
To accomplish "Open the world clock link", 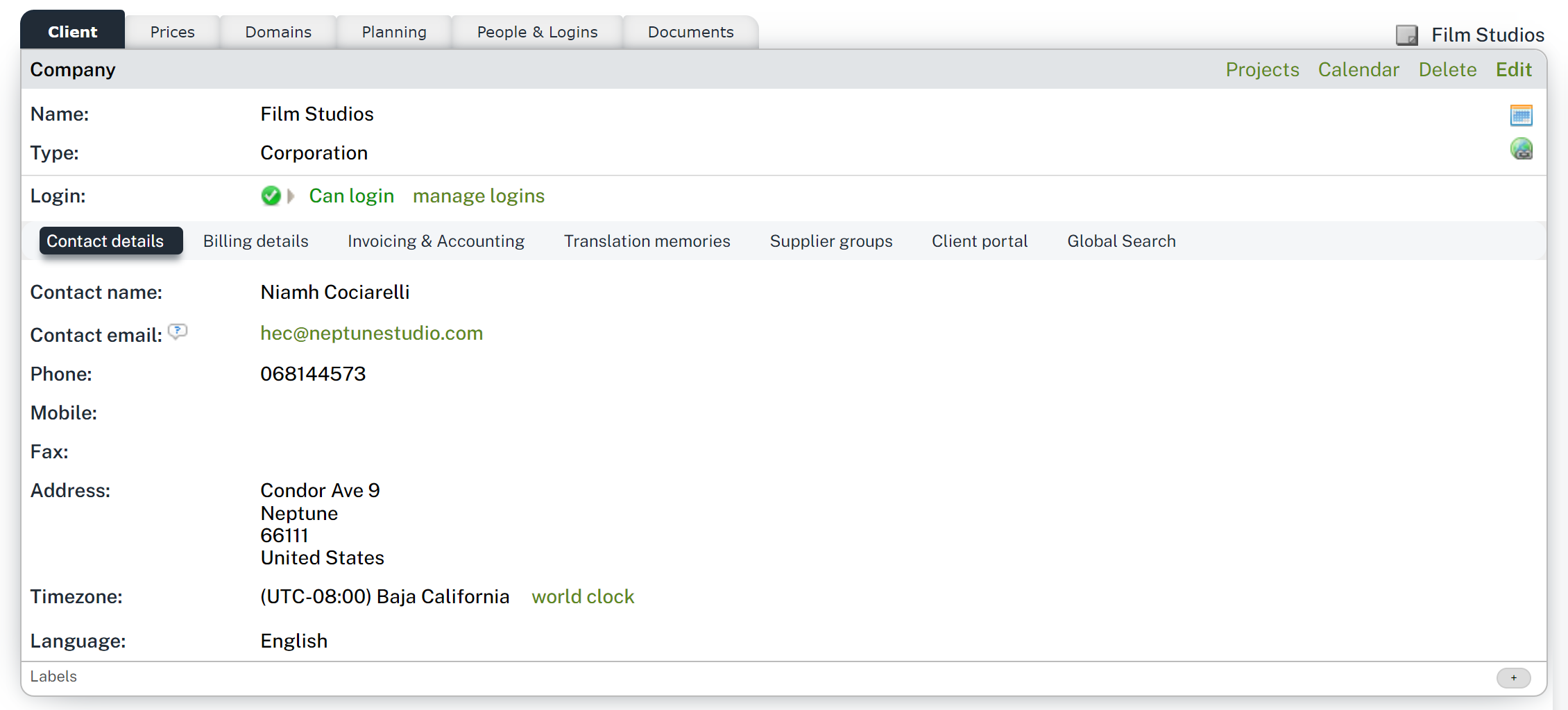I will [x=583, y=596].
